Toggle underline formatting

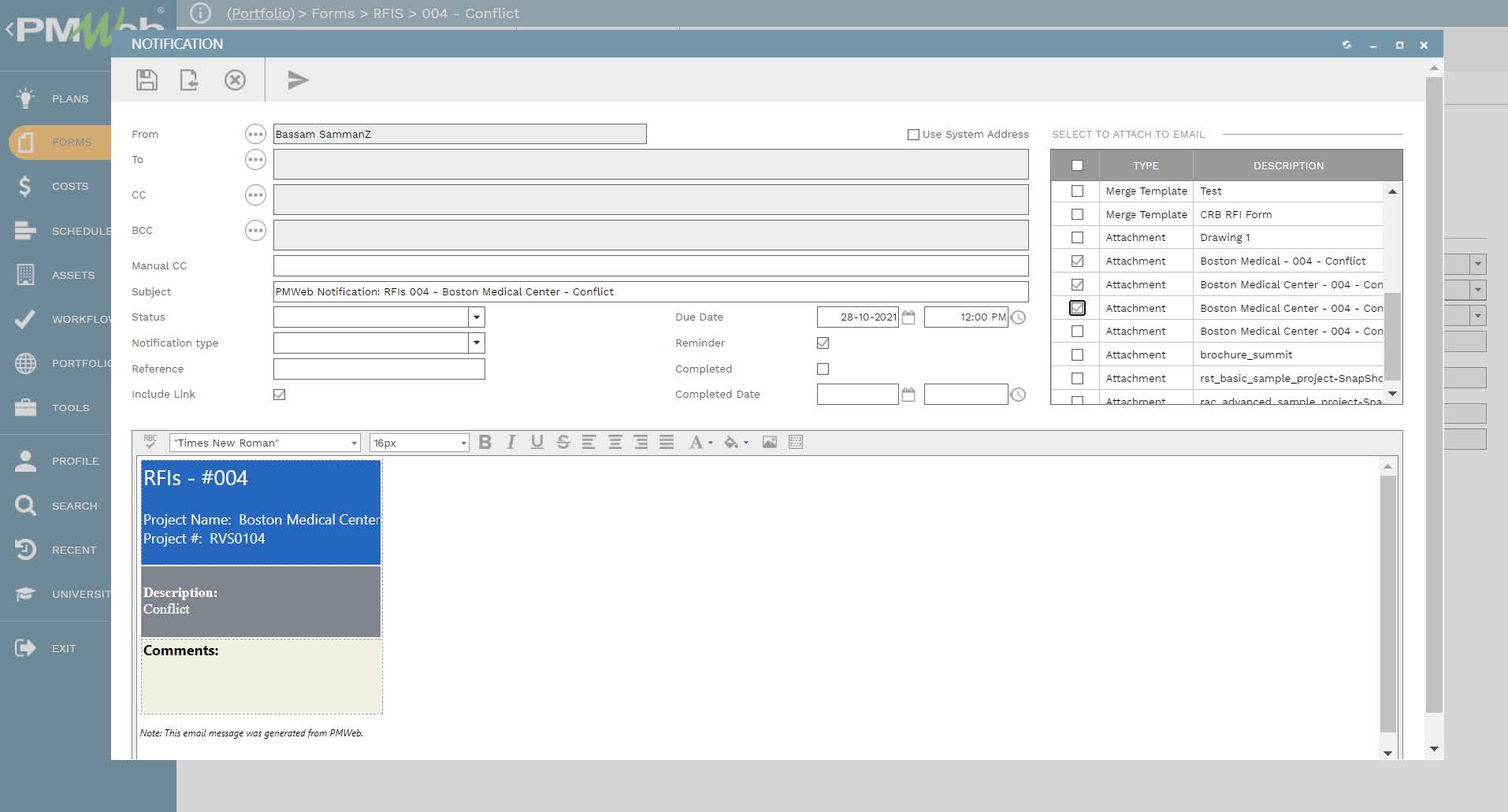pyautogui.click(x=537, y=442)
